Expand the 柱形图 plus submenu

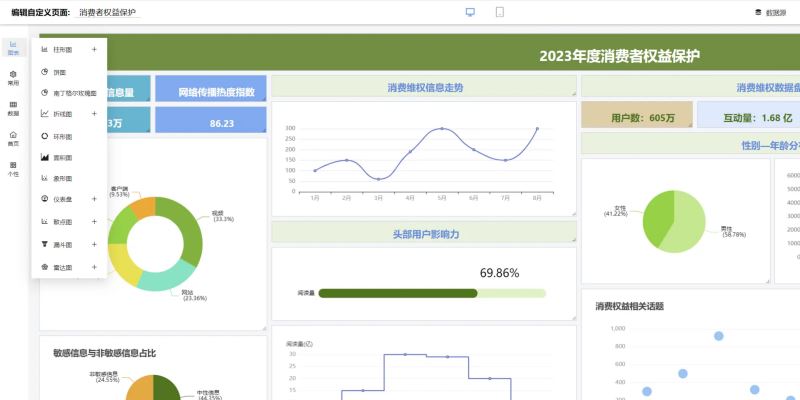point(94,49)
